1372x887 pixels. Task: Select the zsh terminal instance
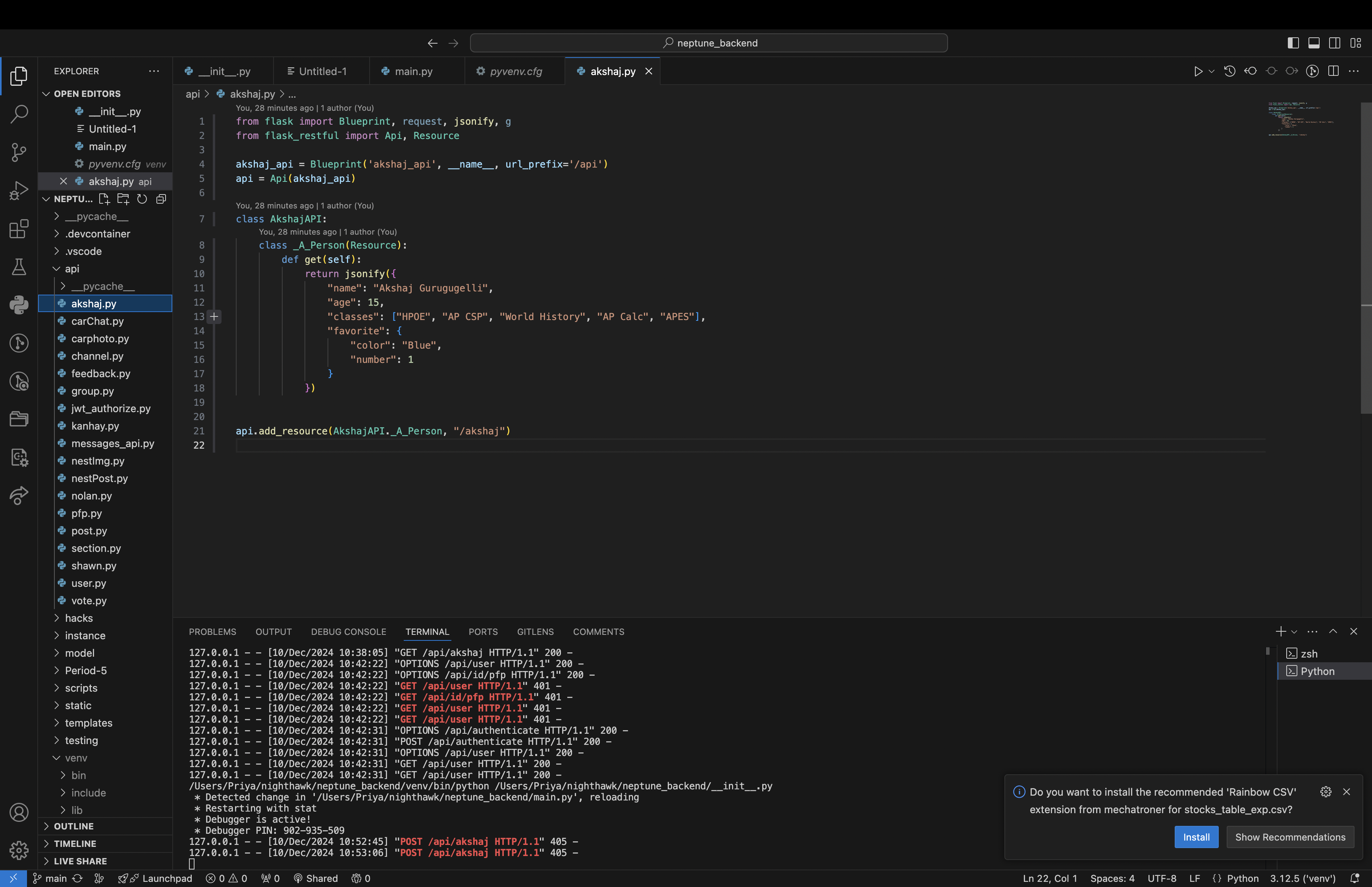[x=1324, y=654]
